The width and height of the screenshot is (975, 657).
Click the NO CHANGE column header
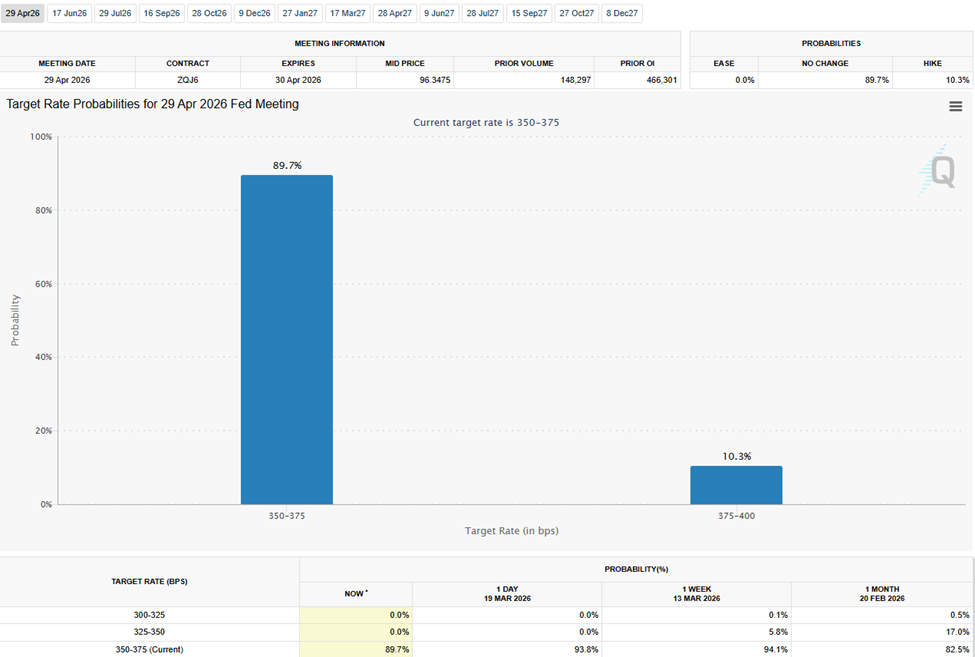(825, 63)
